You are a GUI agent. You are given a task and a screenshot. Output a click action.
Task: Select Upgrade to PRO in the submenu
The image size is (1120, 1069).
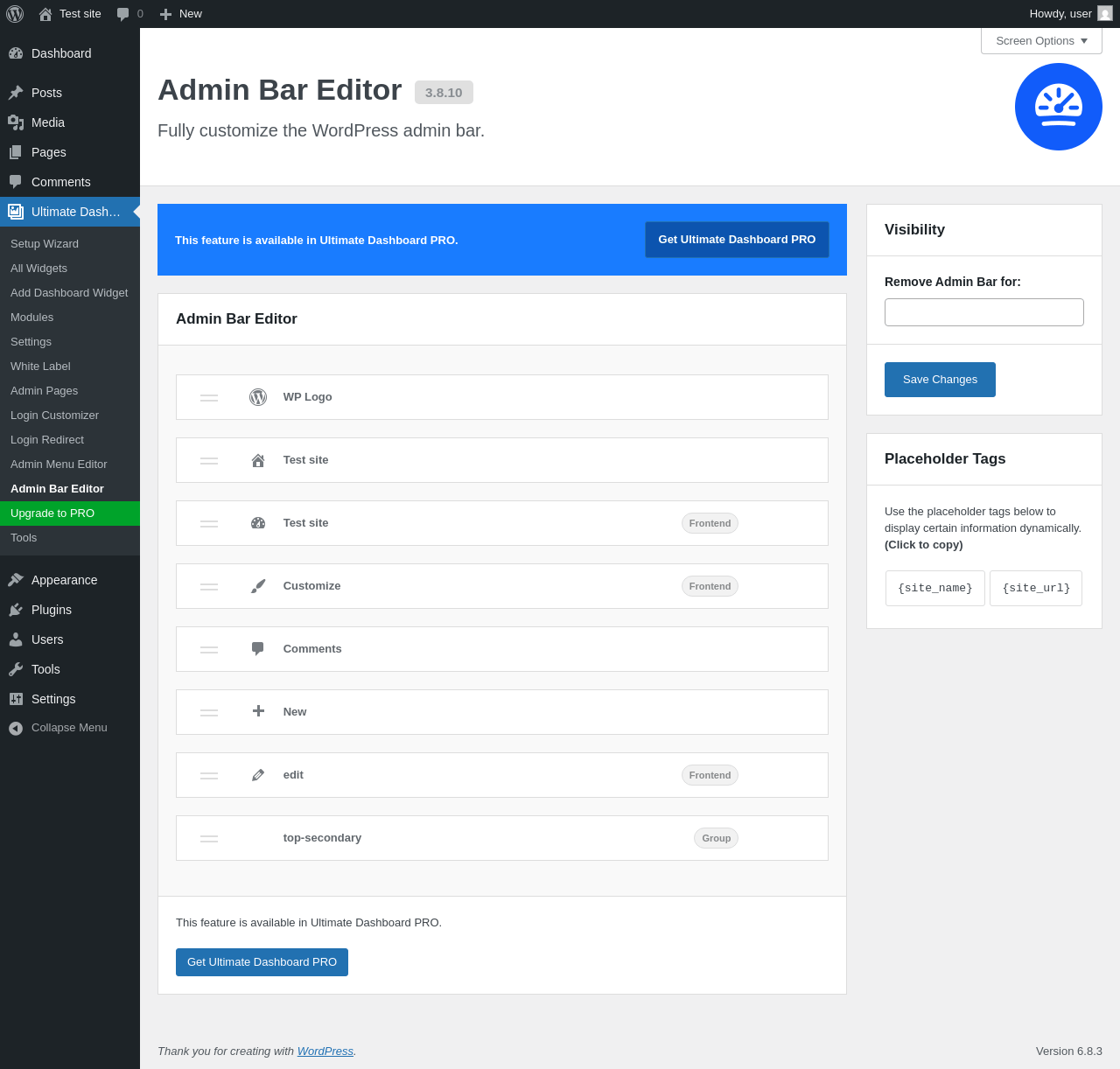(x=70, y=514)
